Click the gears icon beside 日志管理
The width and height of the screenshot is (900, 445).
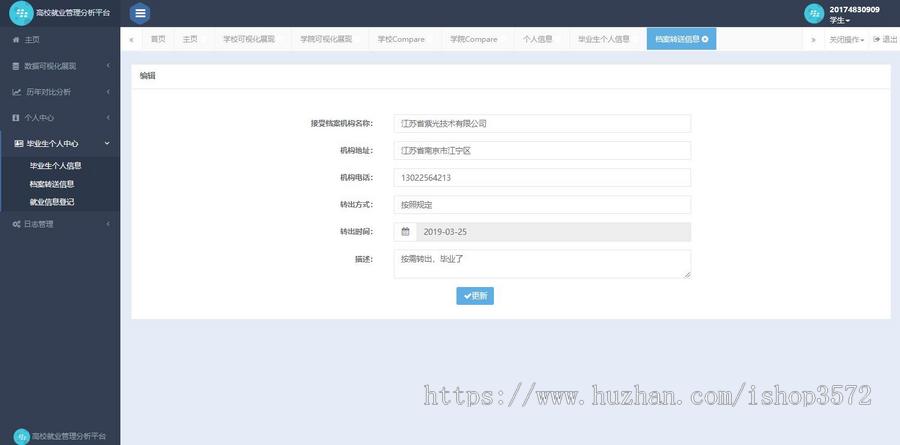pyautogui.click(x=16, y=224)
